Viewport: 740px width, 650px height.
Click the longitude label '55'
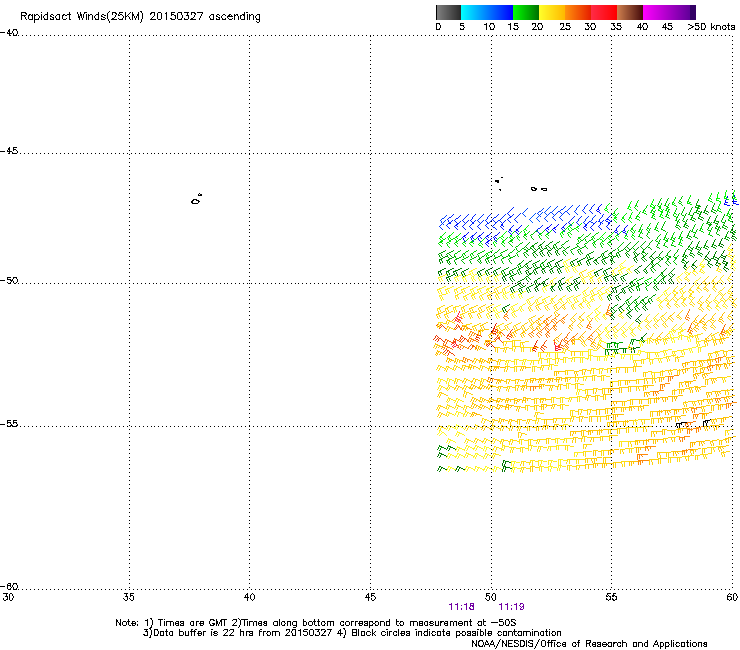pyautogui.click(x=611, y=597)
